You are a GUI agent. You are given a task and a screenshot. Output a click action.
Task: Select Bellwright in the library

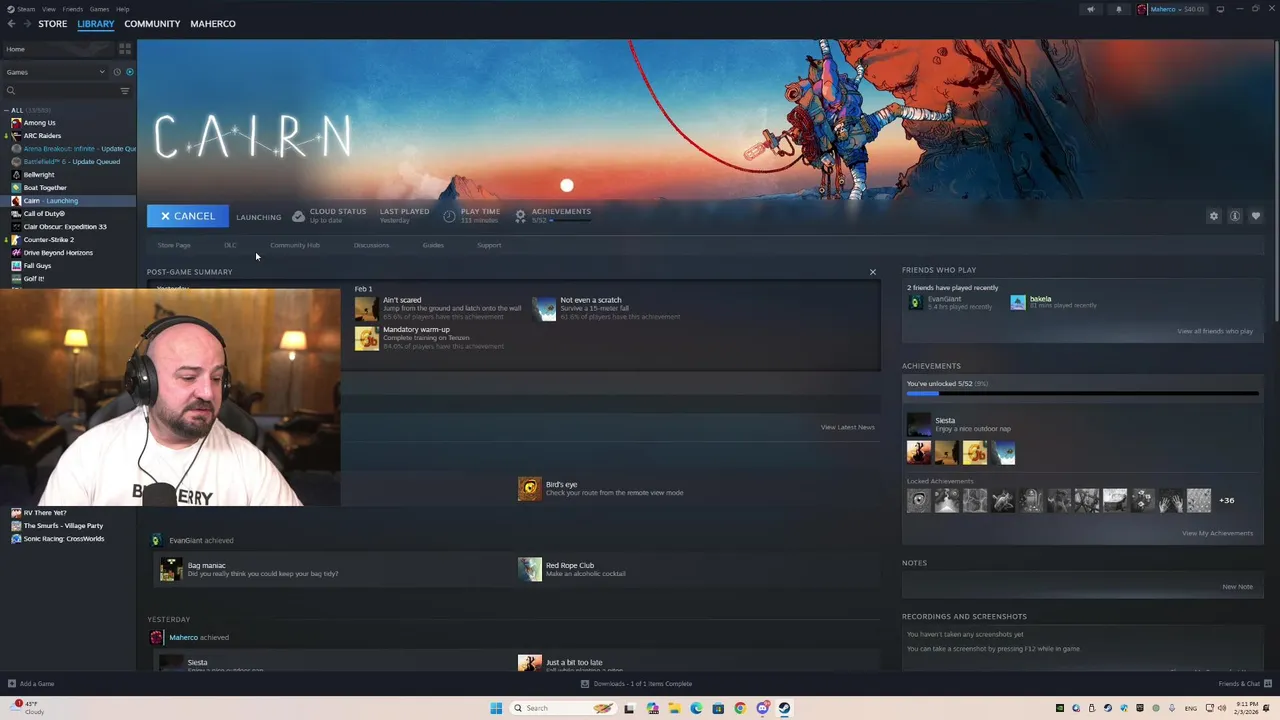(39, 175)
